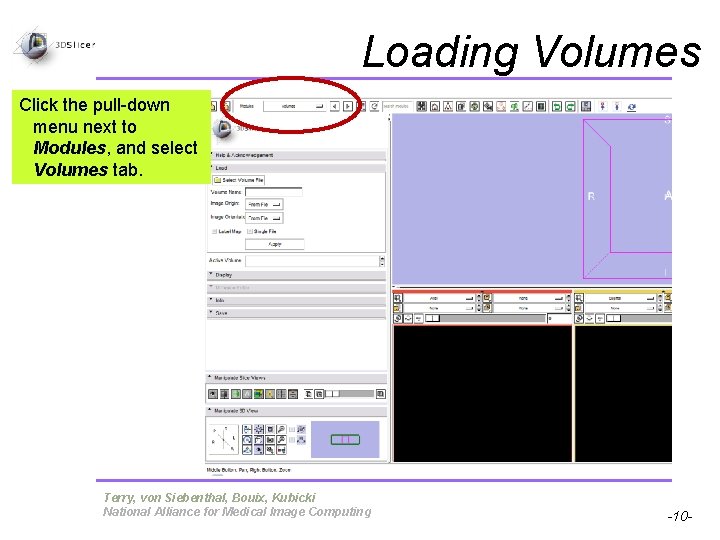Open the layout chooser toolbar icon

click(586, 107)
